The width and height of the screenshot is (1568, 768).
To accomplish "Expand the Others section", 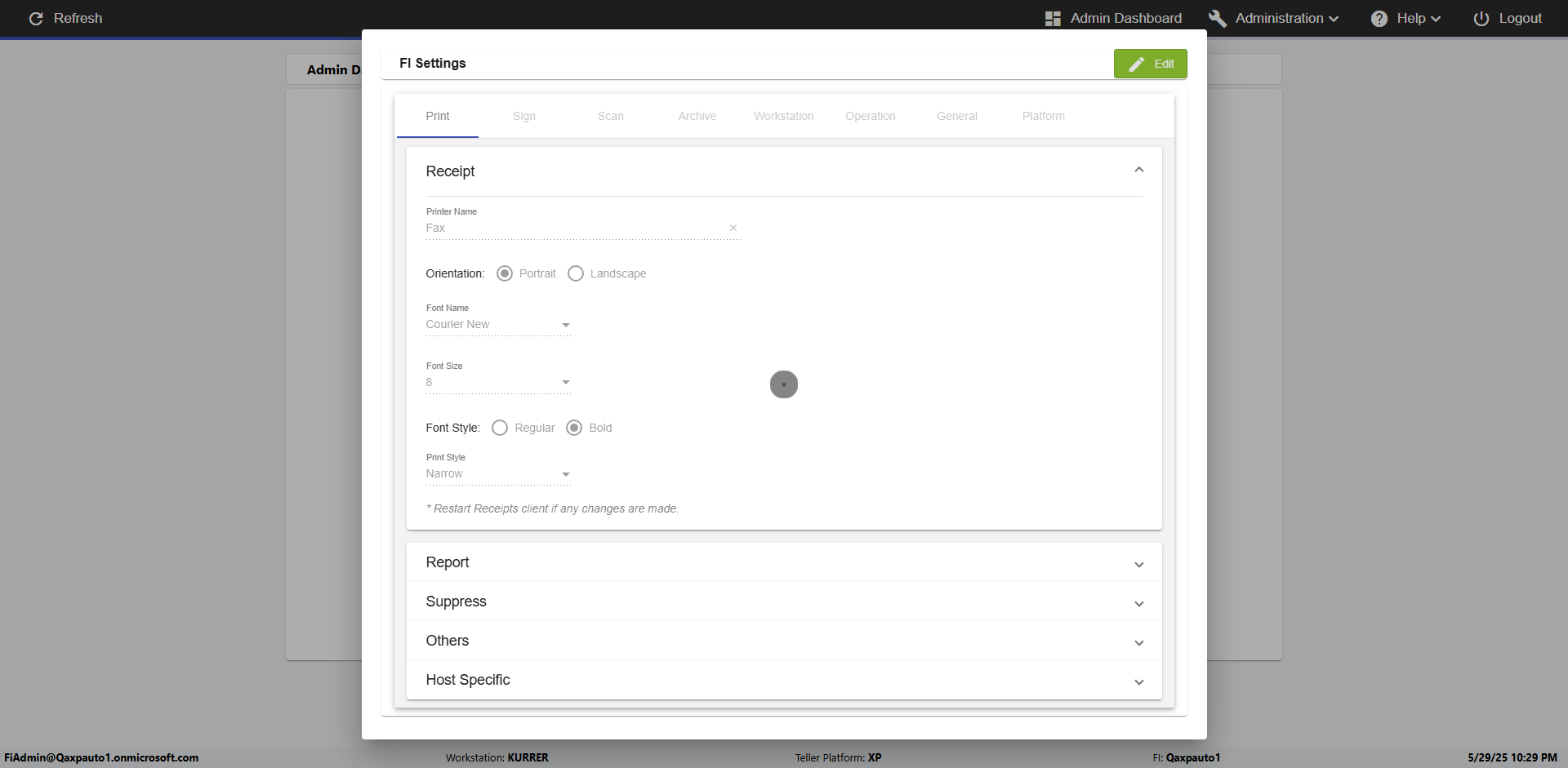I will (784, 641).
